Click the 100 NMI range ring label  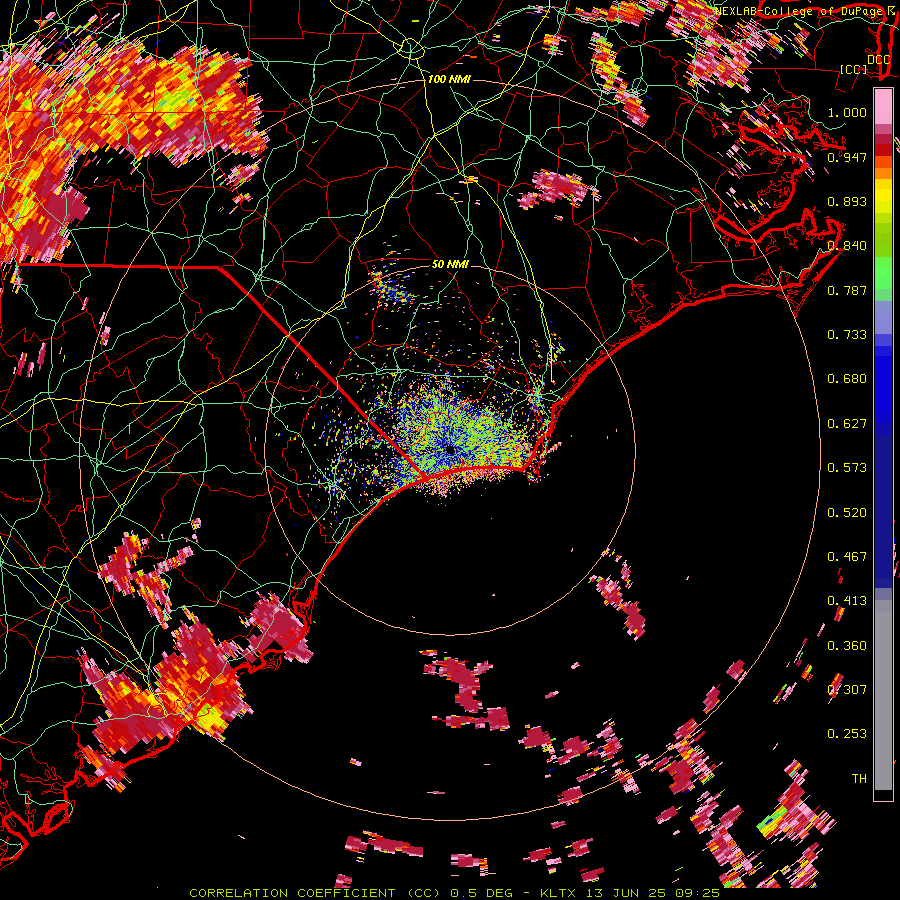pyautogui.click(x=449, y=79)
